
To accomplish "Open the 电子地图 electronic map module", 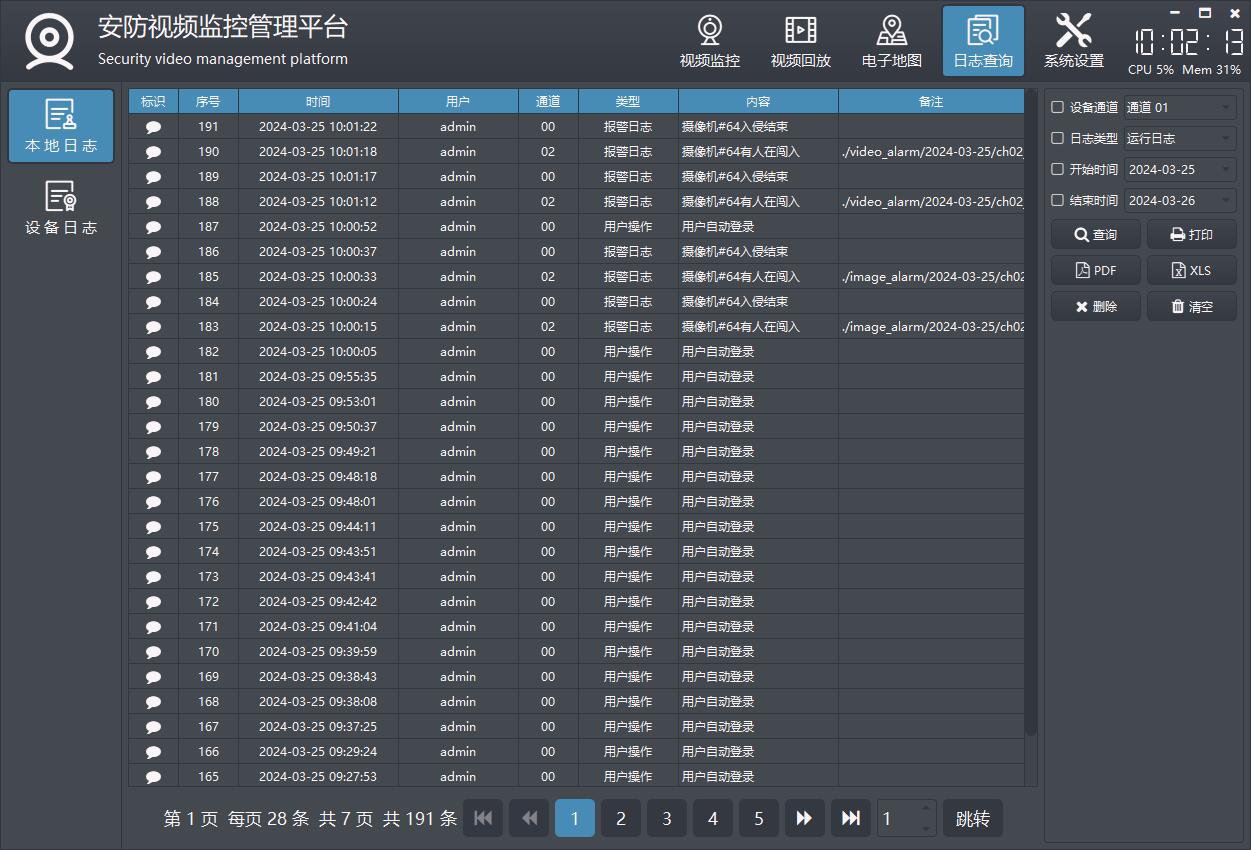I will pyautogui.click(x=891, y=41).
